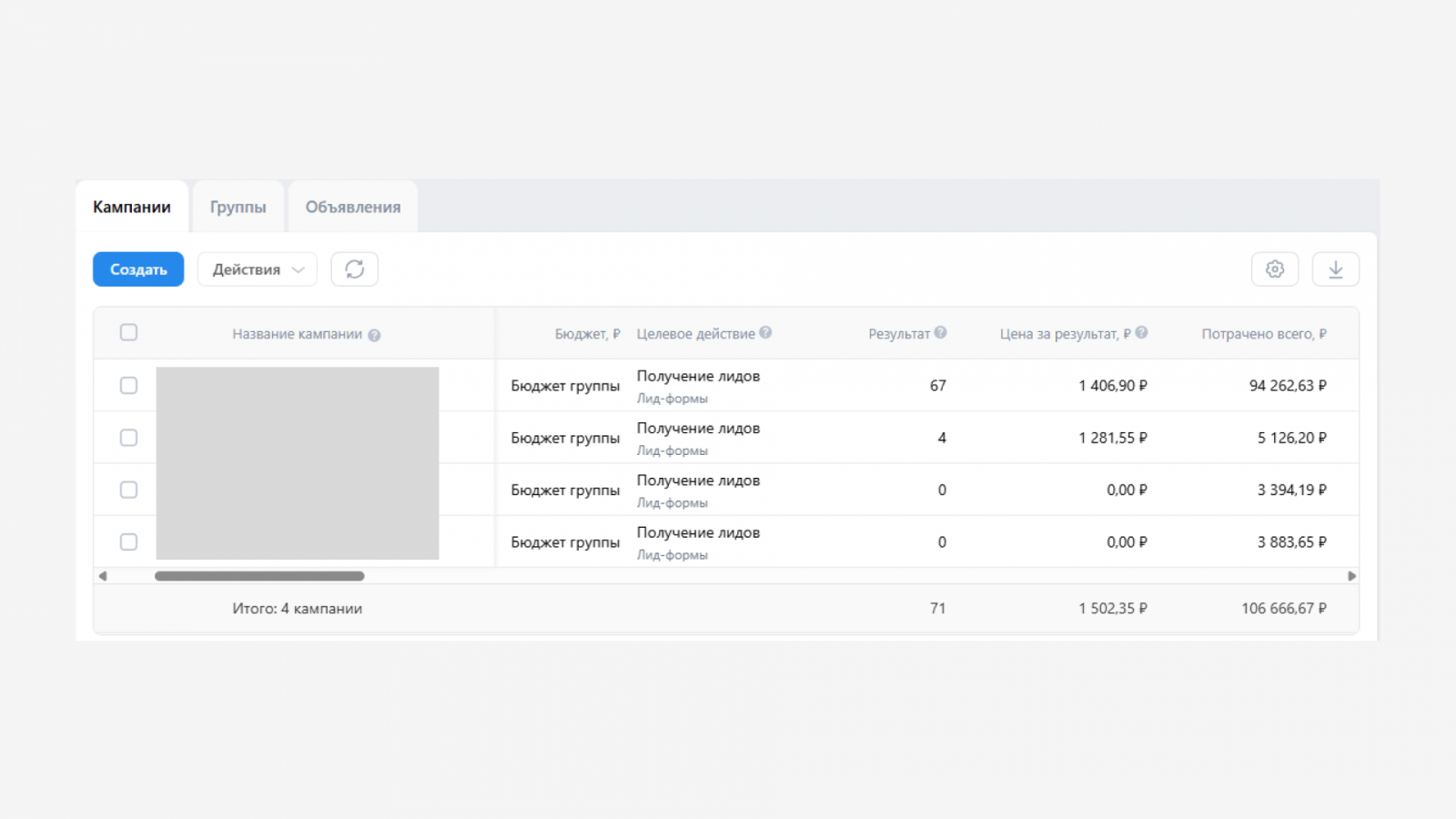Viewport: 1456px width, 819px height.
Task: Toggle the select-all campaigns checkbox
Action: pyautogui.click(x=129, y=332)
